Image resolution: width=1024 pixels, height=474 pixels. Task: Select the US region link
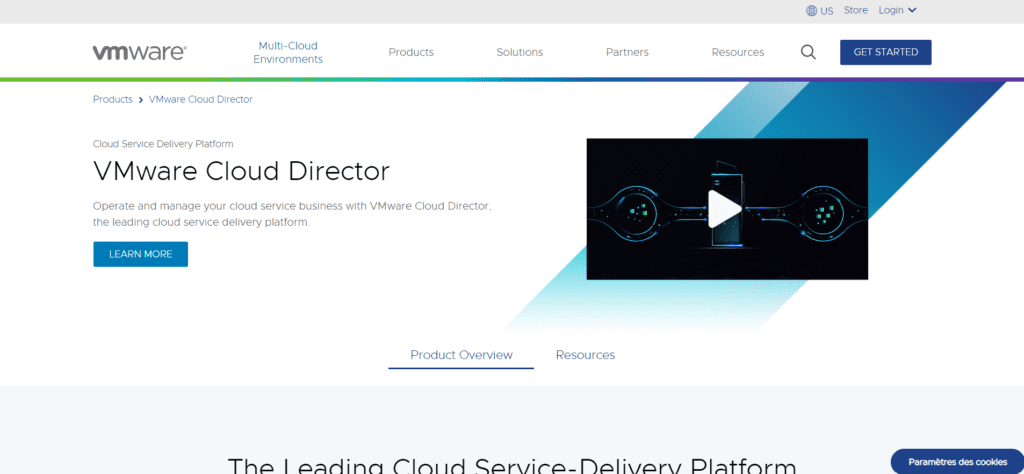click(827, 10)
